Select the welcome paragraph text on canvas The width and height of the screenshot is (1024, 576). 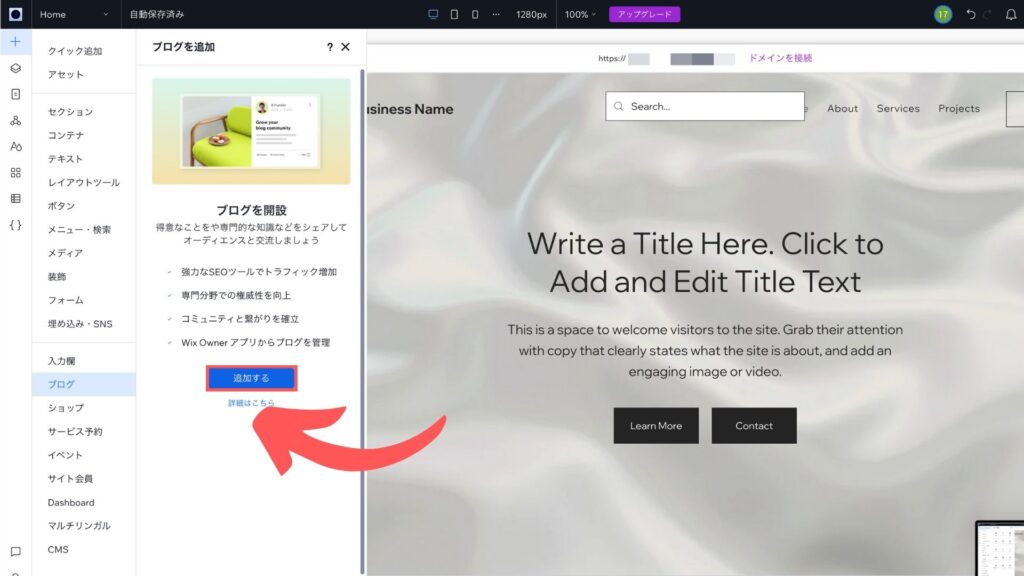pos(705,350)
